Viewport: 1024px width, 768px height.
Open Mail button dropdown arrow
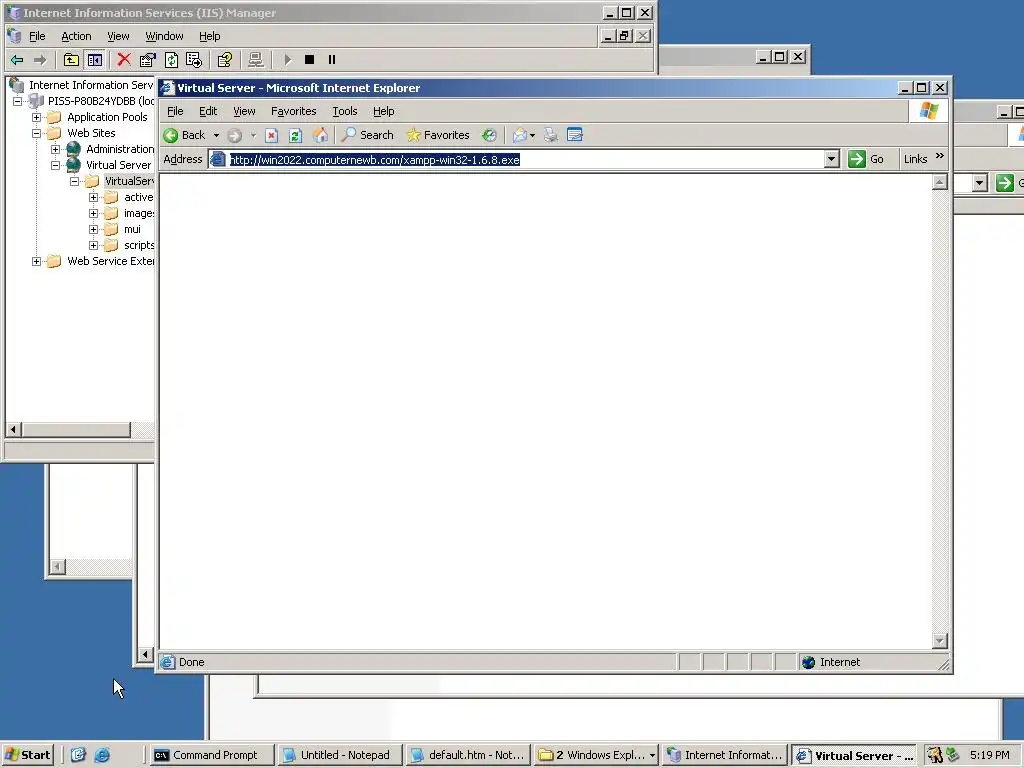tap(532, 136)
